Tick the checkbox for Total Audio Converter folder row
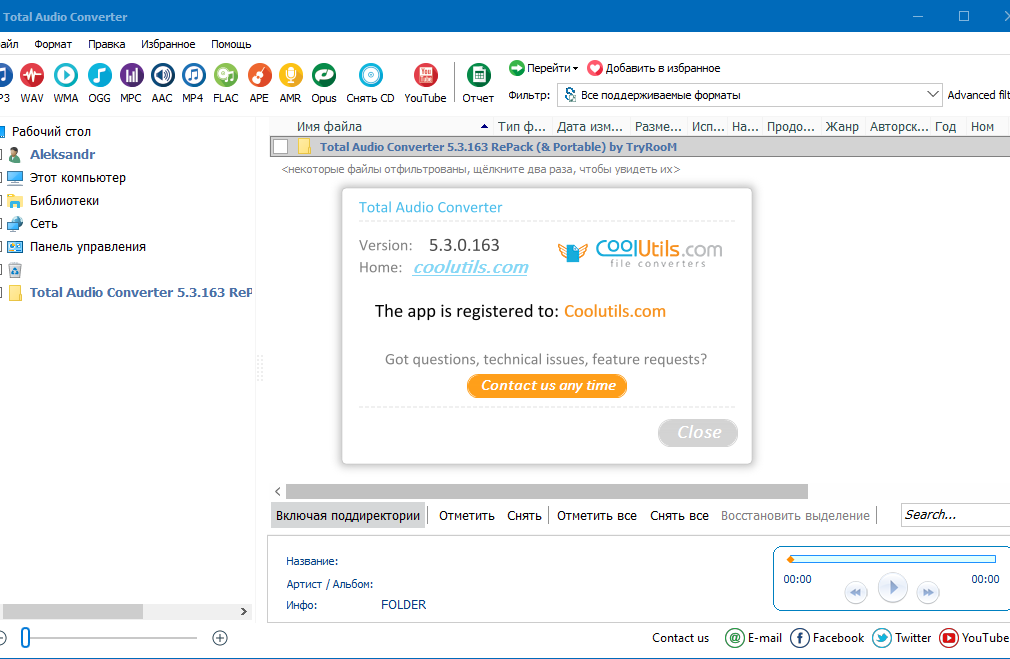 280,147
